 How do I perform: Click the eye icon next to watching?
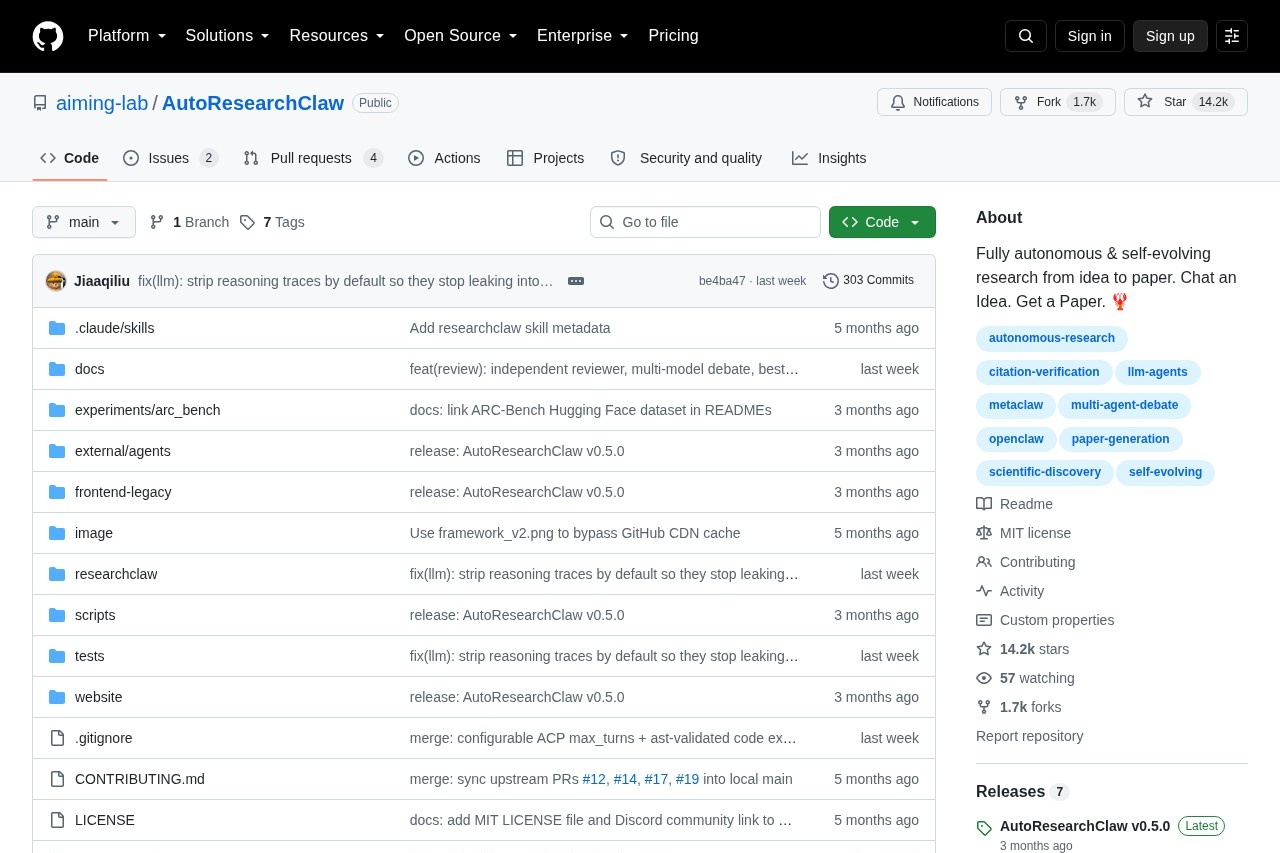(x=984, y=678)
